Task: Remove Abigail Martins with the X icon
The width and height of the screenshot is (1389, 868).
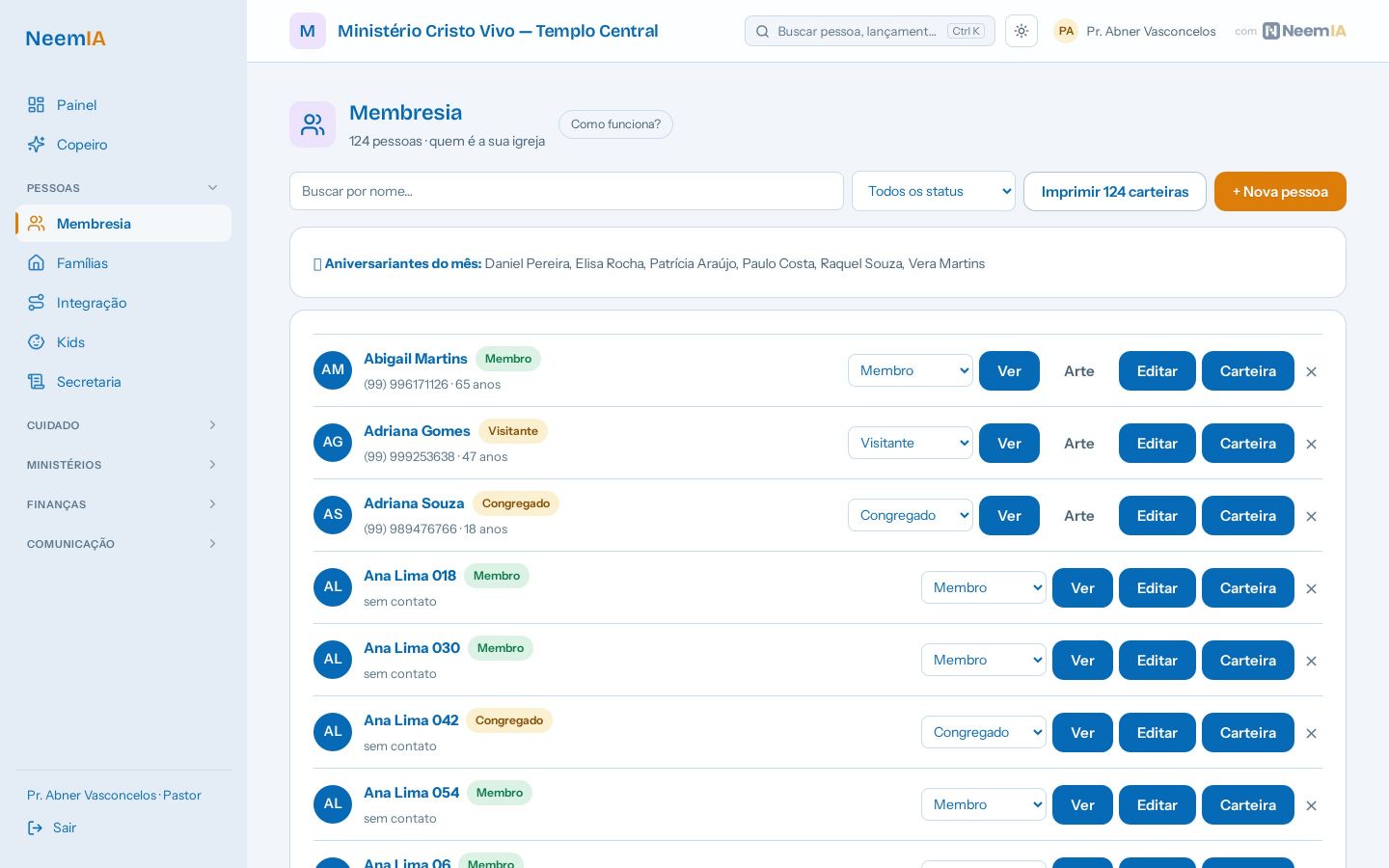Action: click(1311, 371)
